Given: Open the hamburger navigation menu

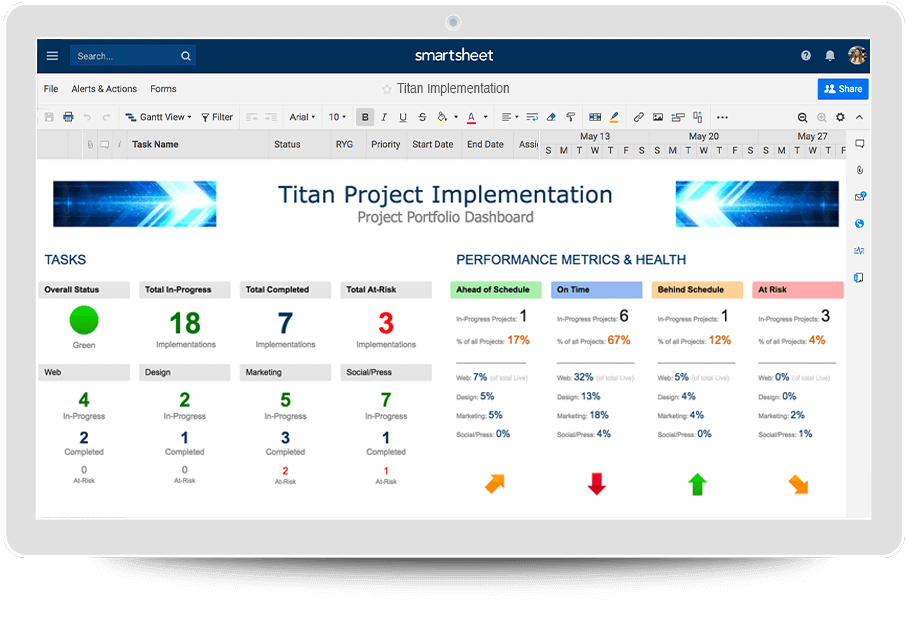Looking at the screenshot, I should pyautogui.click(x=52, y=56).
